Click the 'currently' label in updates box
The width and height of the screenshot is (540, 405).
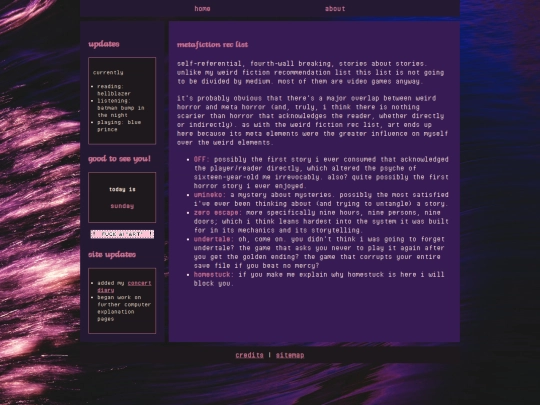pyautogui.click(x=108, y=72)
